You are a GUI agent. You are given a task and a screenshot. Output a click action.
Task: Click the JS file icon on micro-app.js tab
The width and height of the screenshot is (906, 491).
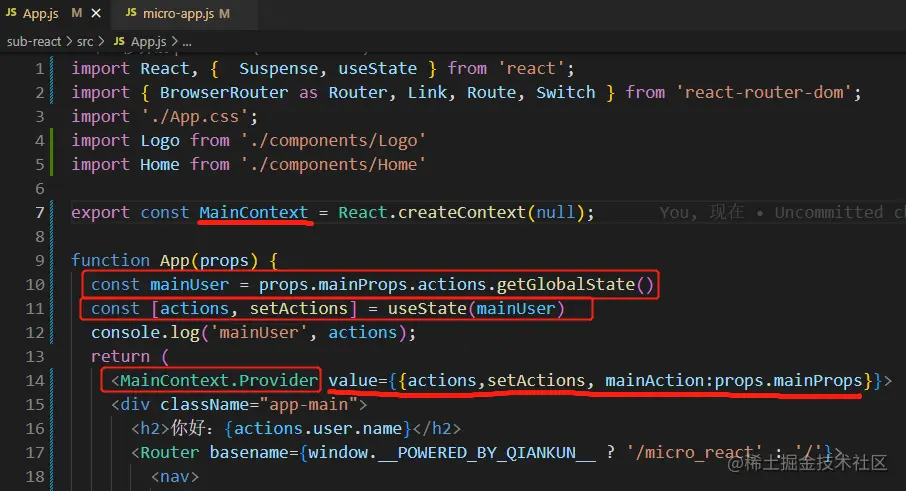click(x=131, y=13)
